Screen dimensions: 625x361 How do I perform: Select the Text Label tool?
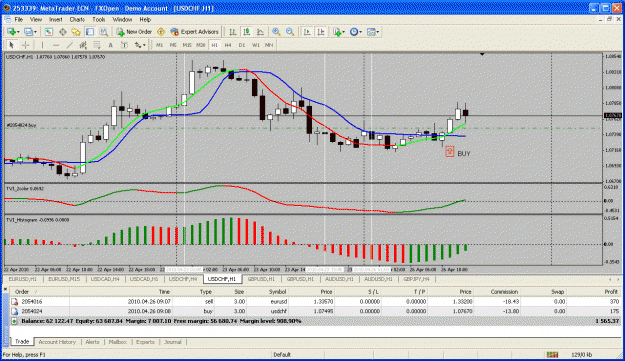124,45
